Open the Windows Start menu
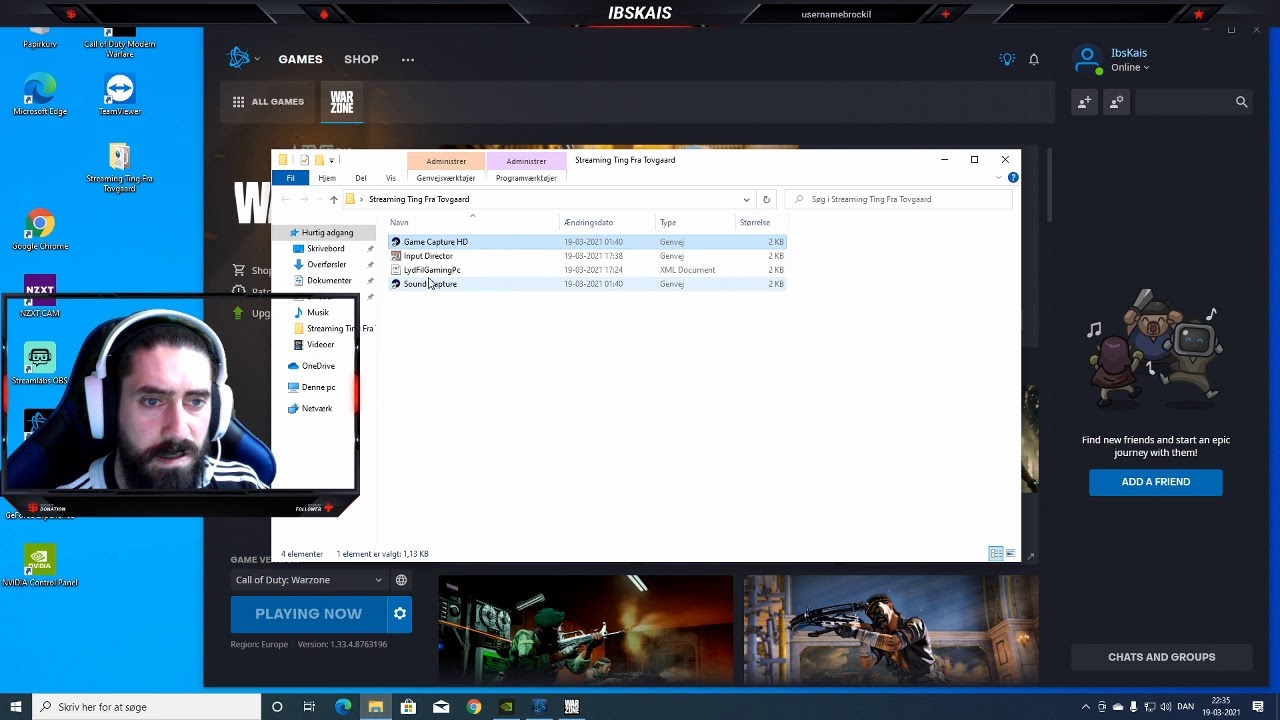Screen dimensions: 1280x720 point(15,707)
